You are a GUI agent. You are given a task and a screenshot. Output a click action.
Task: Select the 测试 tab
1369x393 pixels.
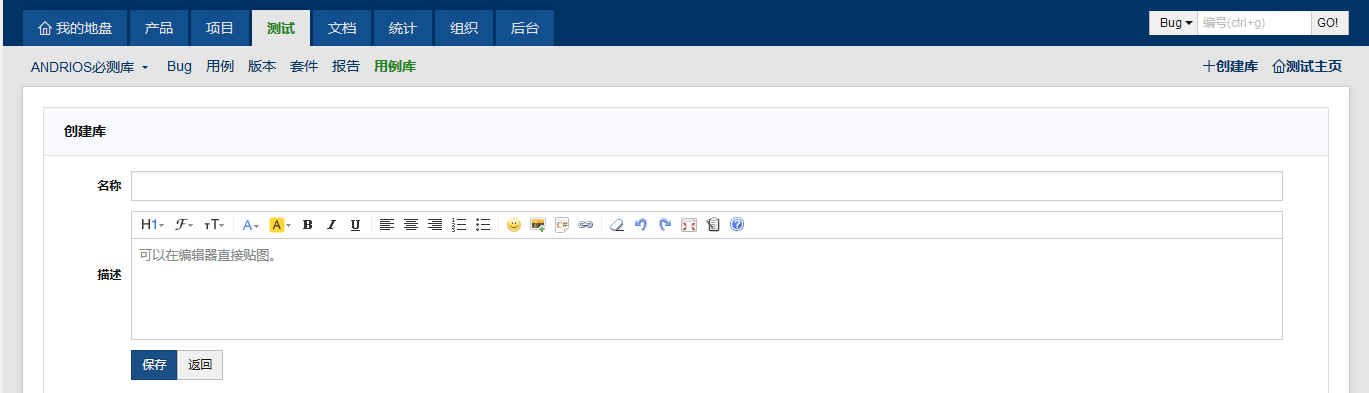point(281,28)
